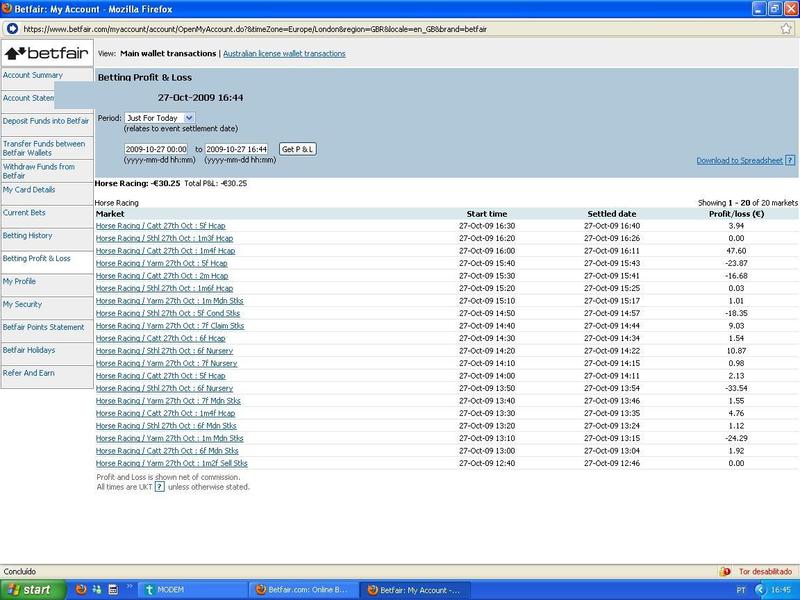
Task: Select the loss value -23.87
Action: point(736,263)
